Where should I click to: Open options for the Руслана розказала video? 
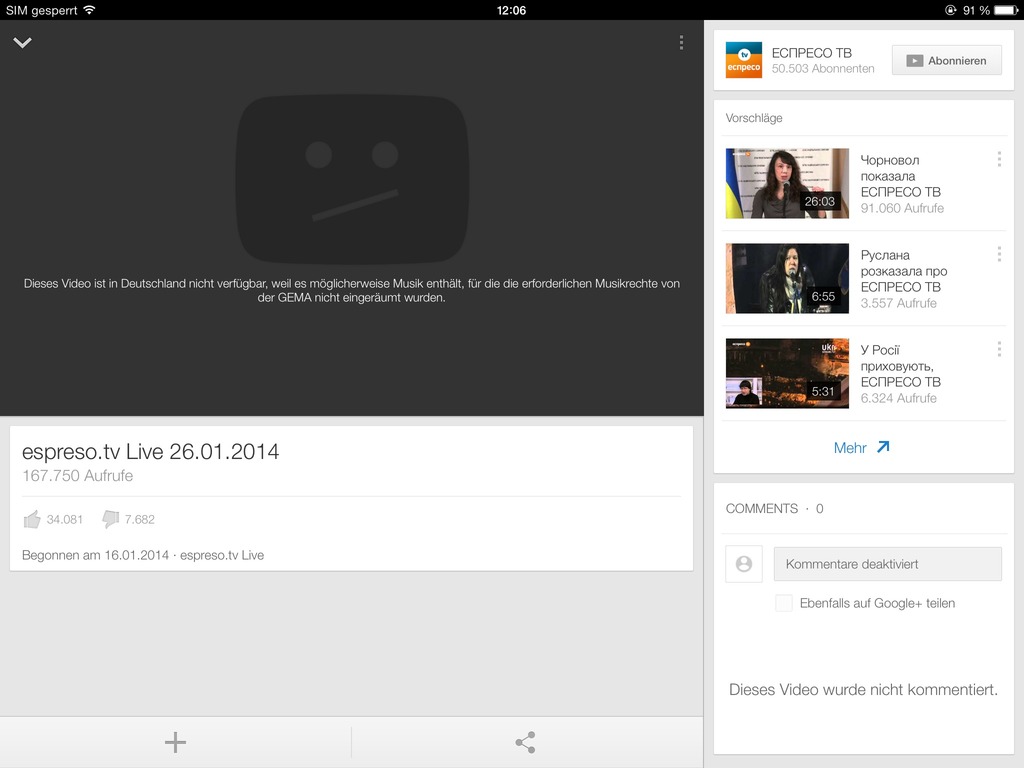tap(999, 254)
